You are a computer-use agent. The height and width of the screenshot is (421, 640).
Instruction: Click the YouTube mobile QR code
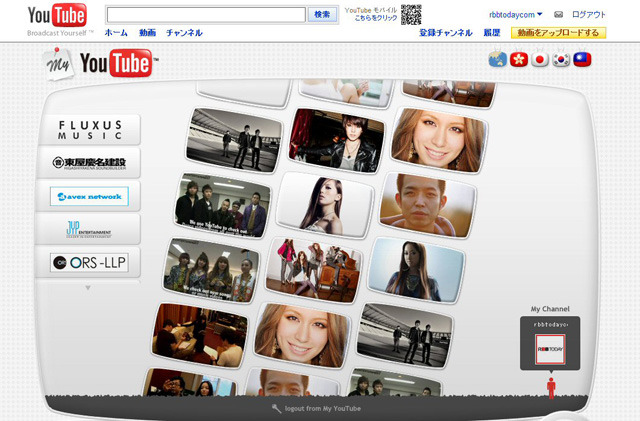click(x=411, y=15)
